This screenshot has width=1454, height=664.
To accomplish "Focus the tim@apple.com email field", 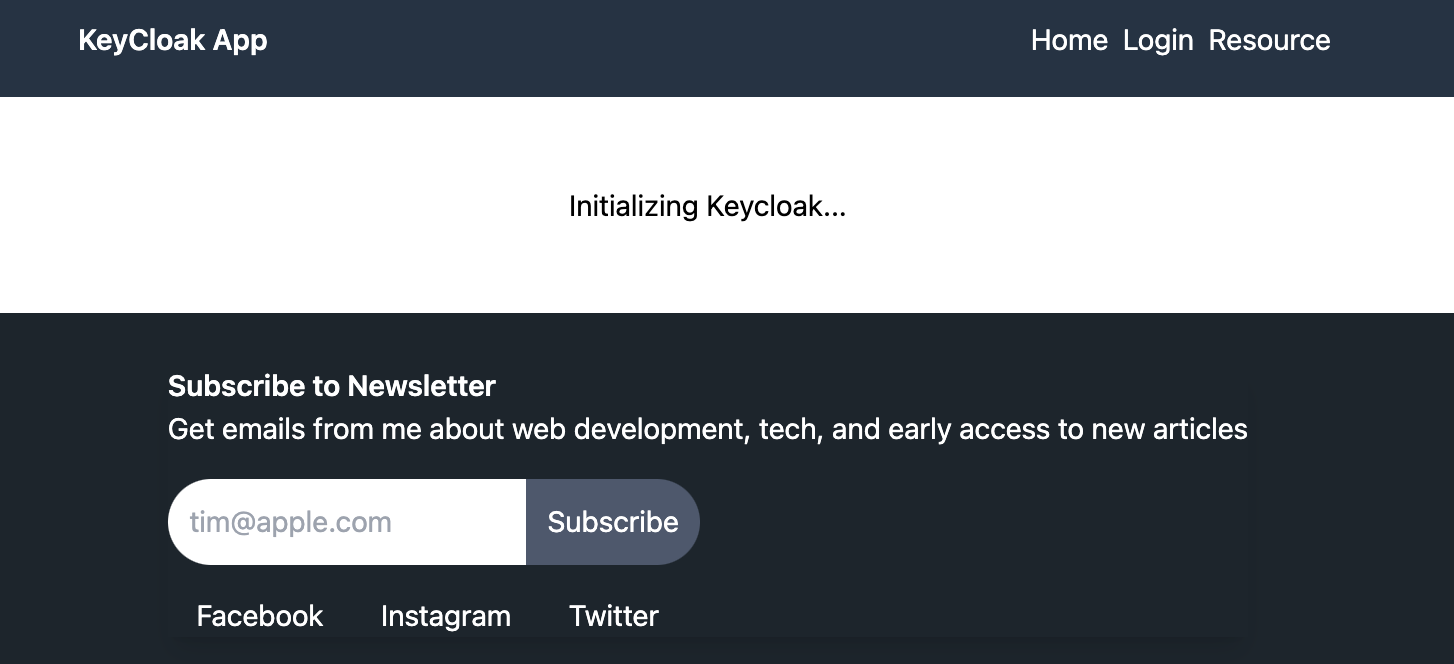I will [x=347, y=522].
